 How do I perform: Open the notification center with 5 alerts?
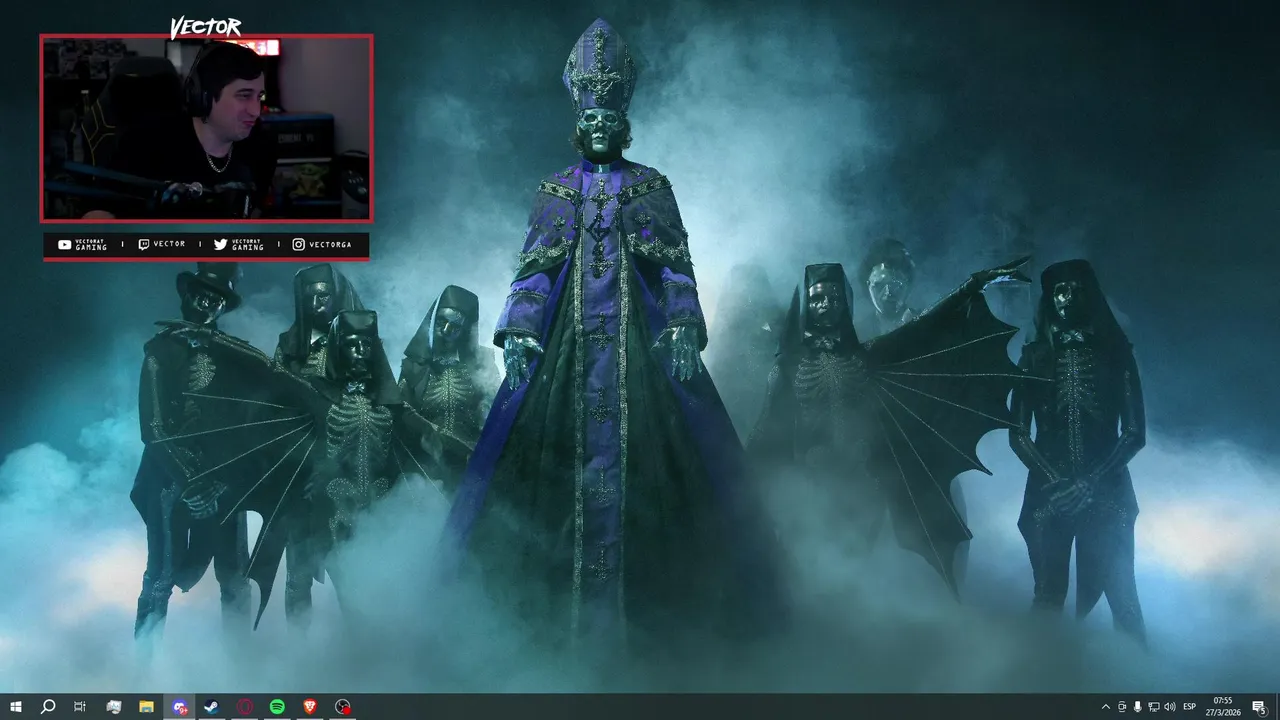(x=1259, y=707)
